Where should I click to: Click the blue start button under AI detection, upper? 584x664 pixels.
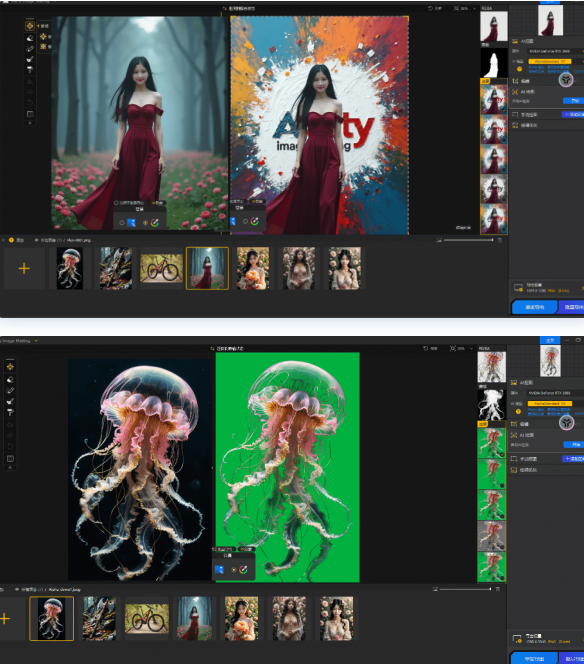click(574, 101)
